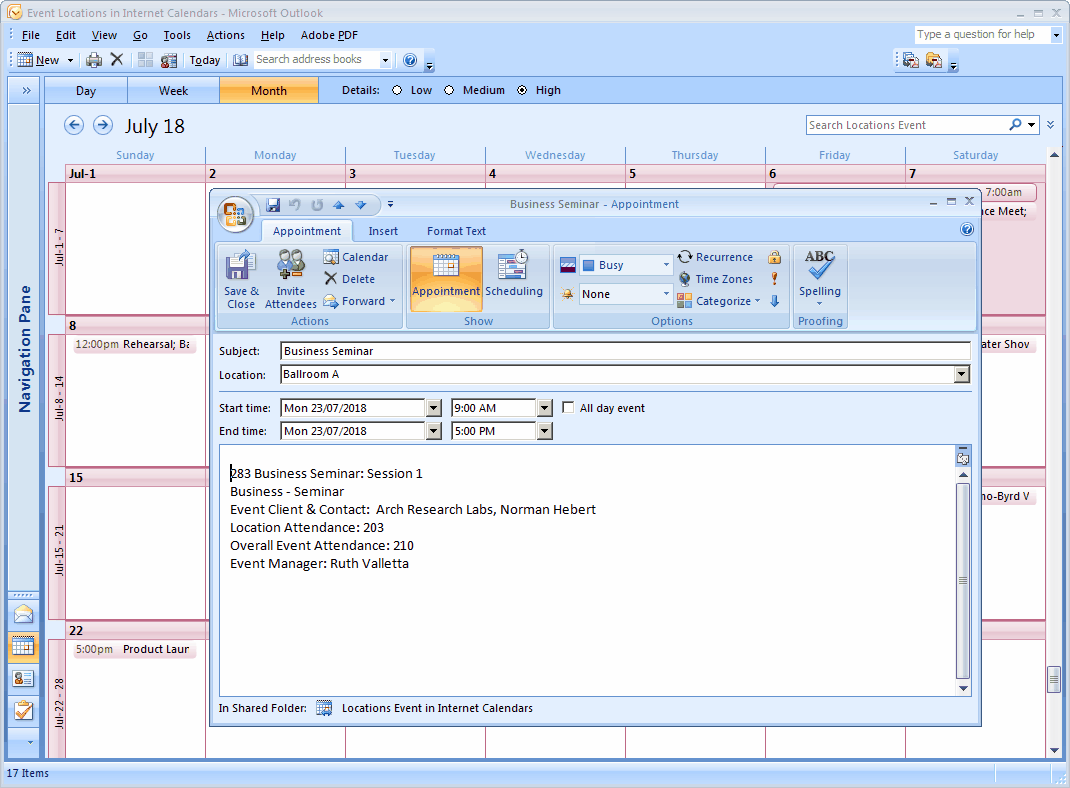Click the search magnifier icon
The image size is (1070, 788).
pyautogui.click(x=1015, y=125)
